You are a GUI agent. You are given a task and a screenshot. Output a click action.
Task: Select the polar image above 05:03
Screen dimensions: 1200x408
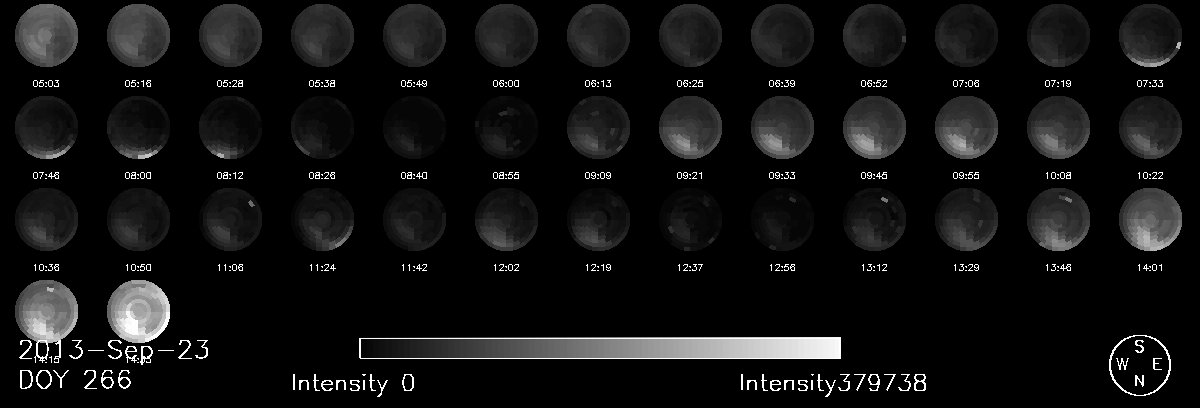tap(47, 35)
